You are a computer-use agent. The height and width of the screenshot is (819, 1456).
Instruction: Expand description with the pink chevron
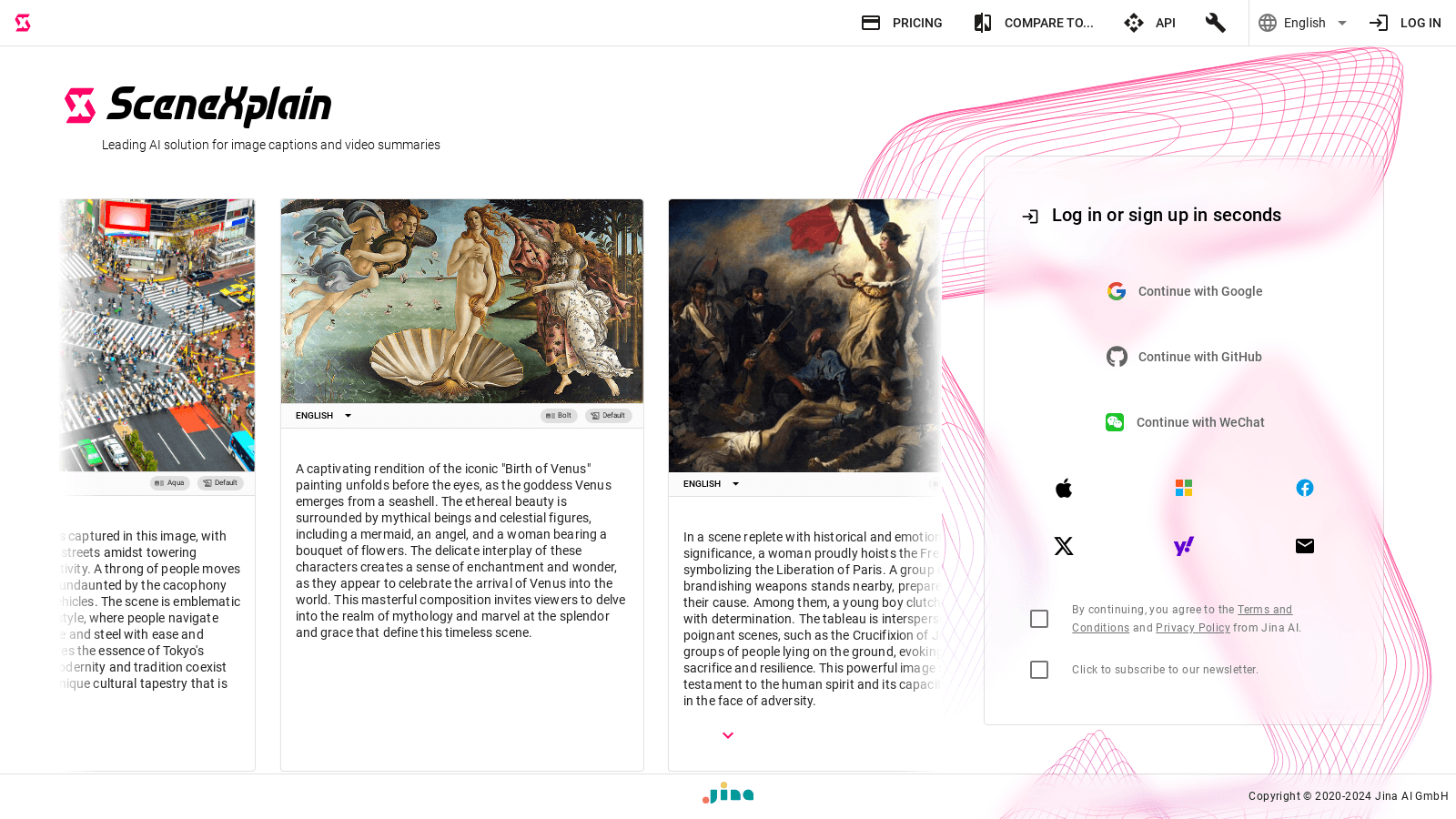coord(728,735)
